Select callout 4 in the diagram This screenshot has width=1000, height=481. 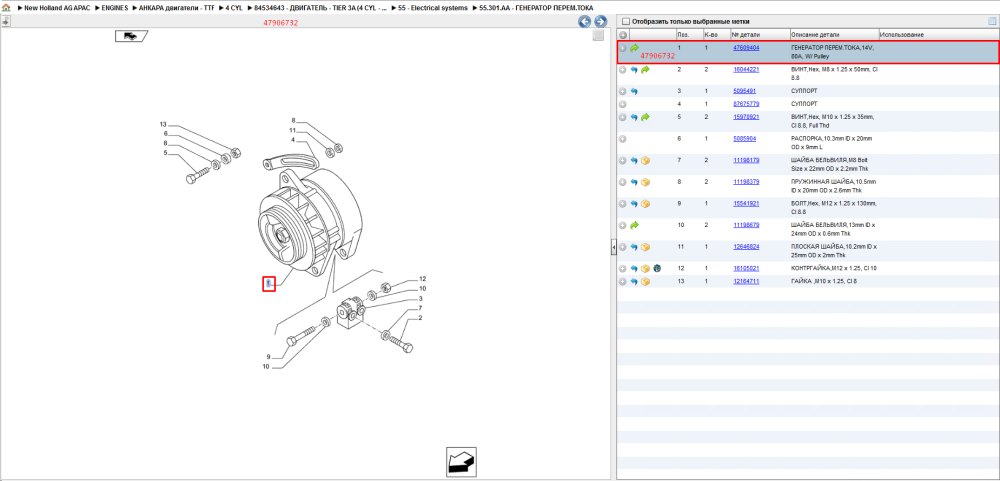(x=293, y=140)
